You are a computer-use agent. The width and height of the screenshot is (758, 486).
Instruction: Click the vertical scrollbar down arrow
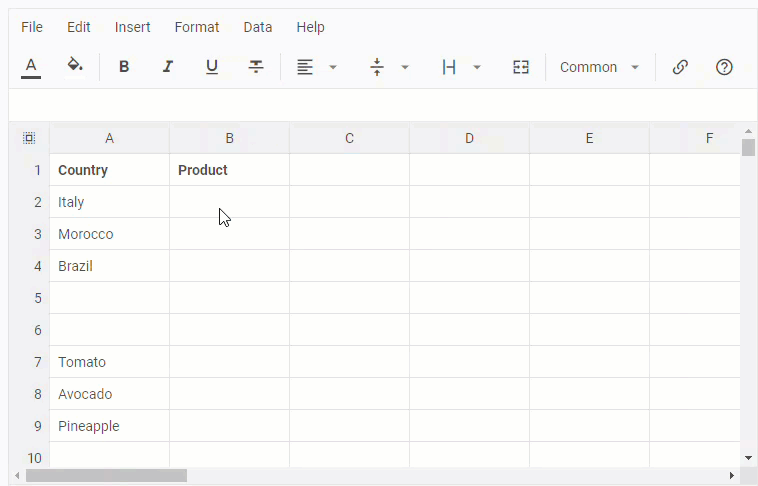click(x=748, y=458)
